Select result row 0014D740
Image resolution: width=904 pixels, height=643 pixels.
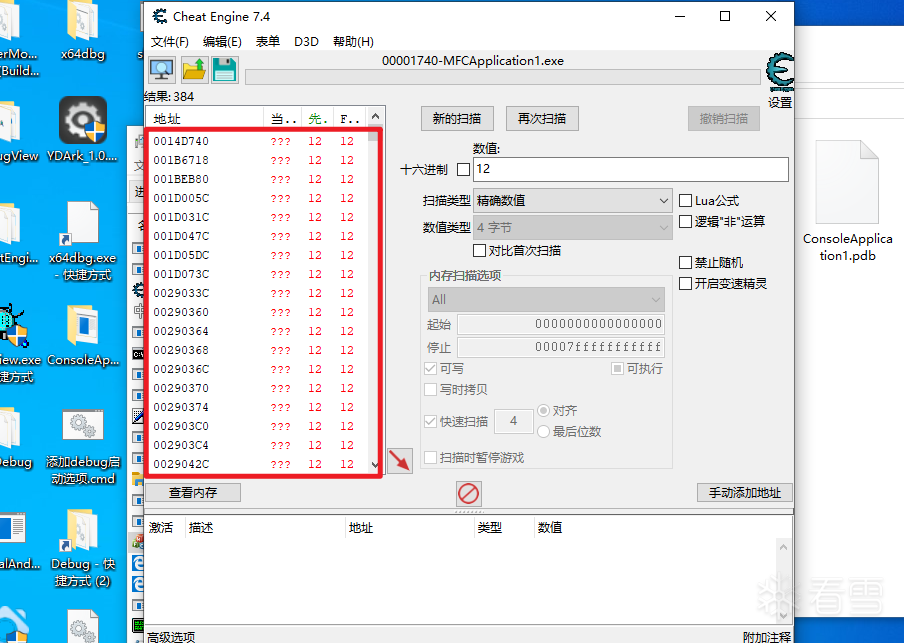[258, 141]
